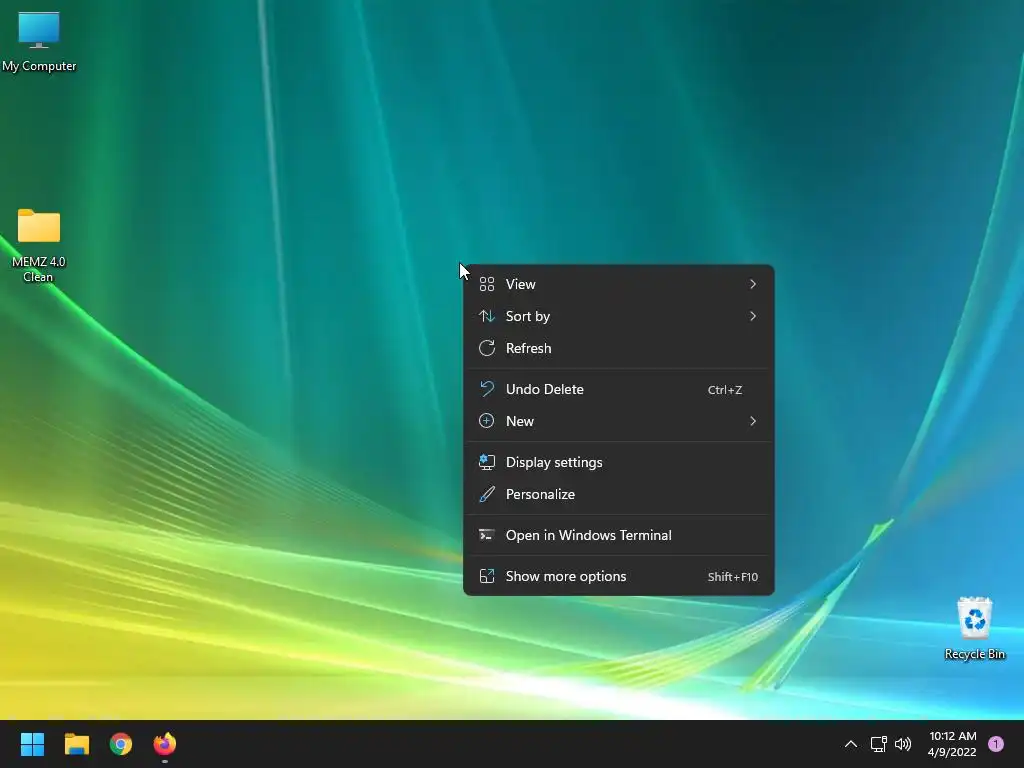Open the Sort by submenu
Viewport: 1024px width, 768px height.
point(618,316)
